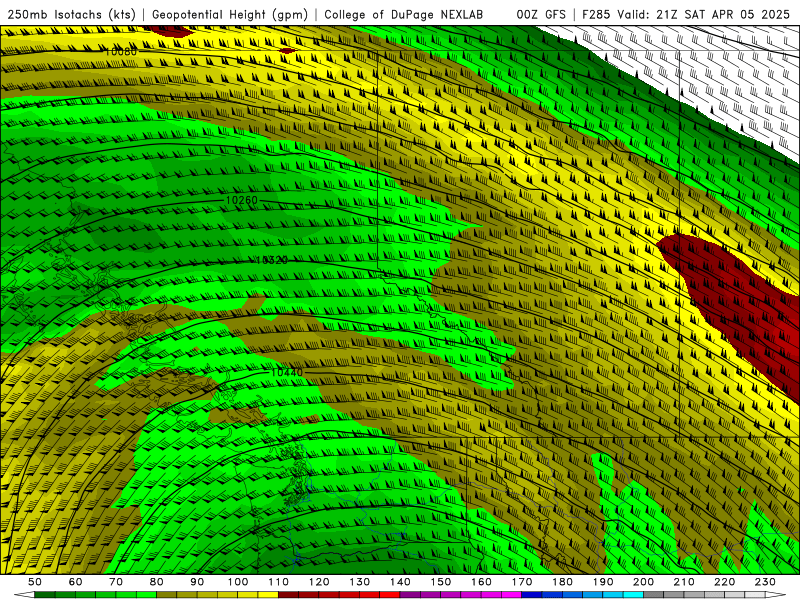Pick the darkest green swatch starting at 50
The image size is (800, 600).
[44, 595]
